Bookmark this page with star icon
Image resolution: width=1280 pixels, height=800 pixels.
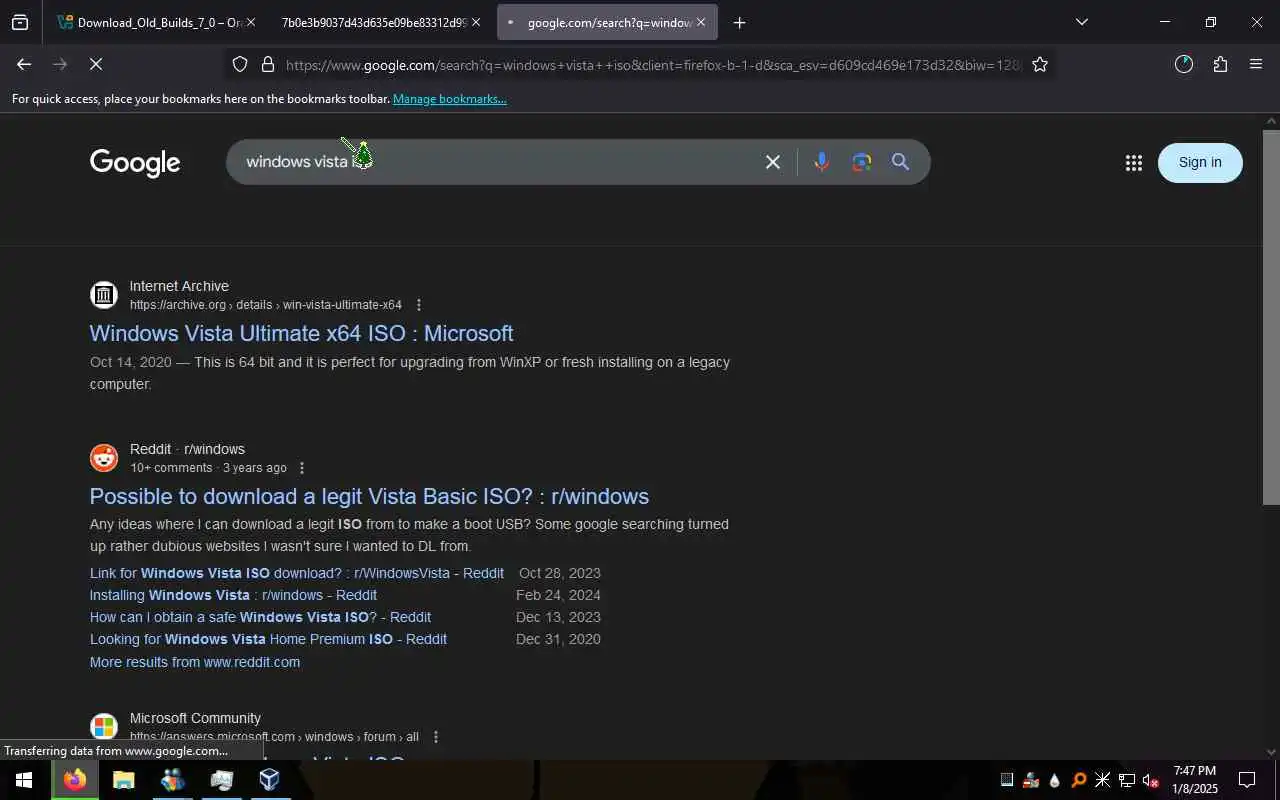coord(1040,65)
